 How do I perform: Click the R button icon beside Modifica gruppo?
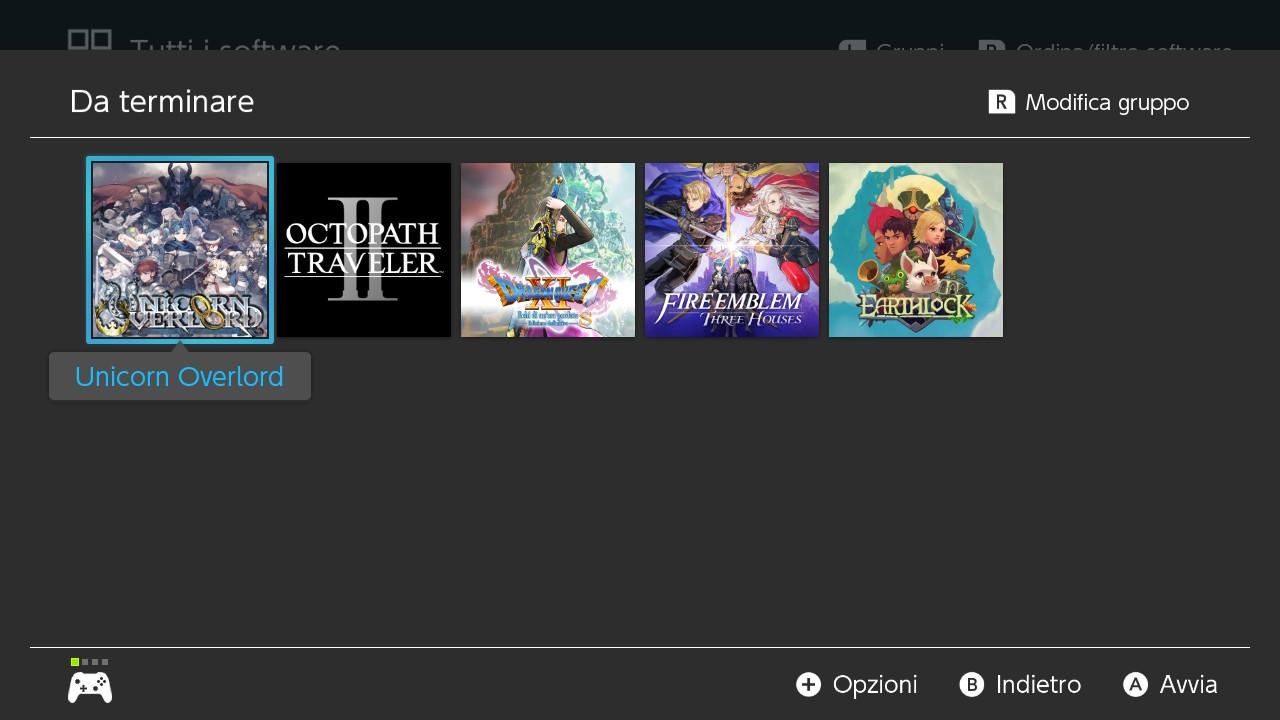pyautogui.click(x=1002, y=102)
